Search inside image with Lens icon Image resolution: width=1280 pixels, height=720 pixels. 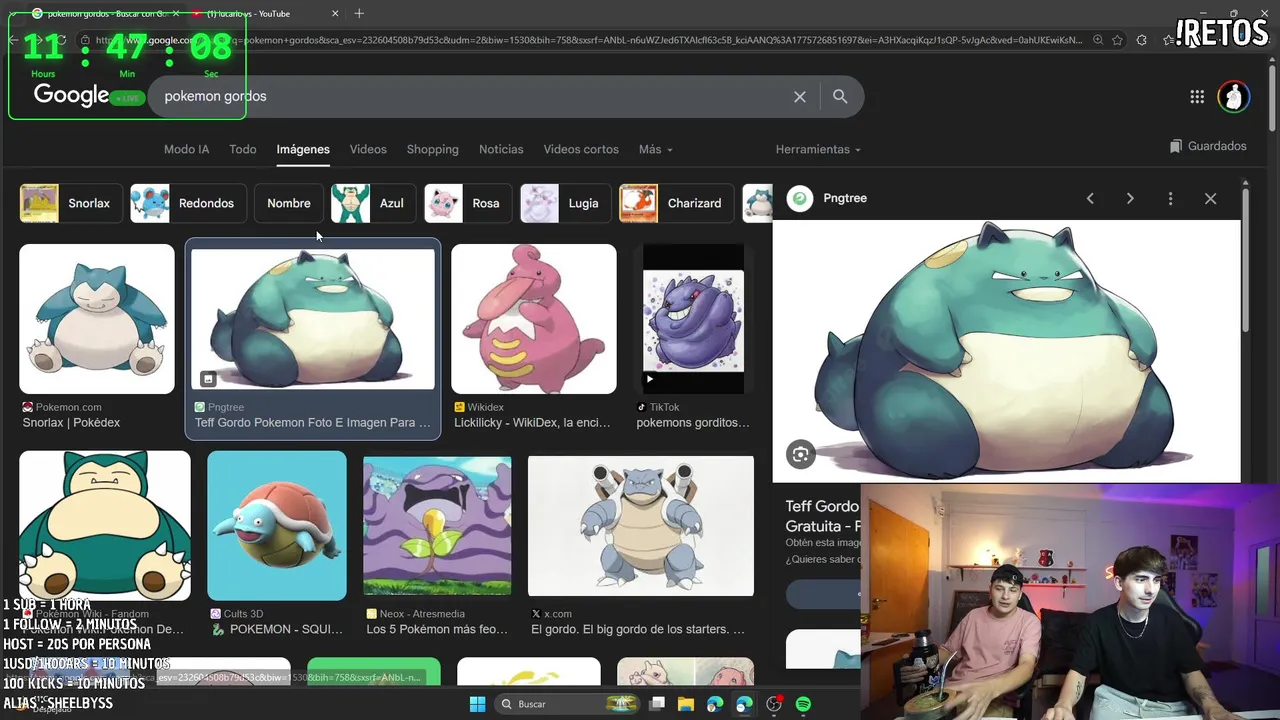(800, 455)
